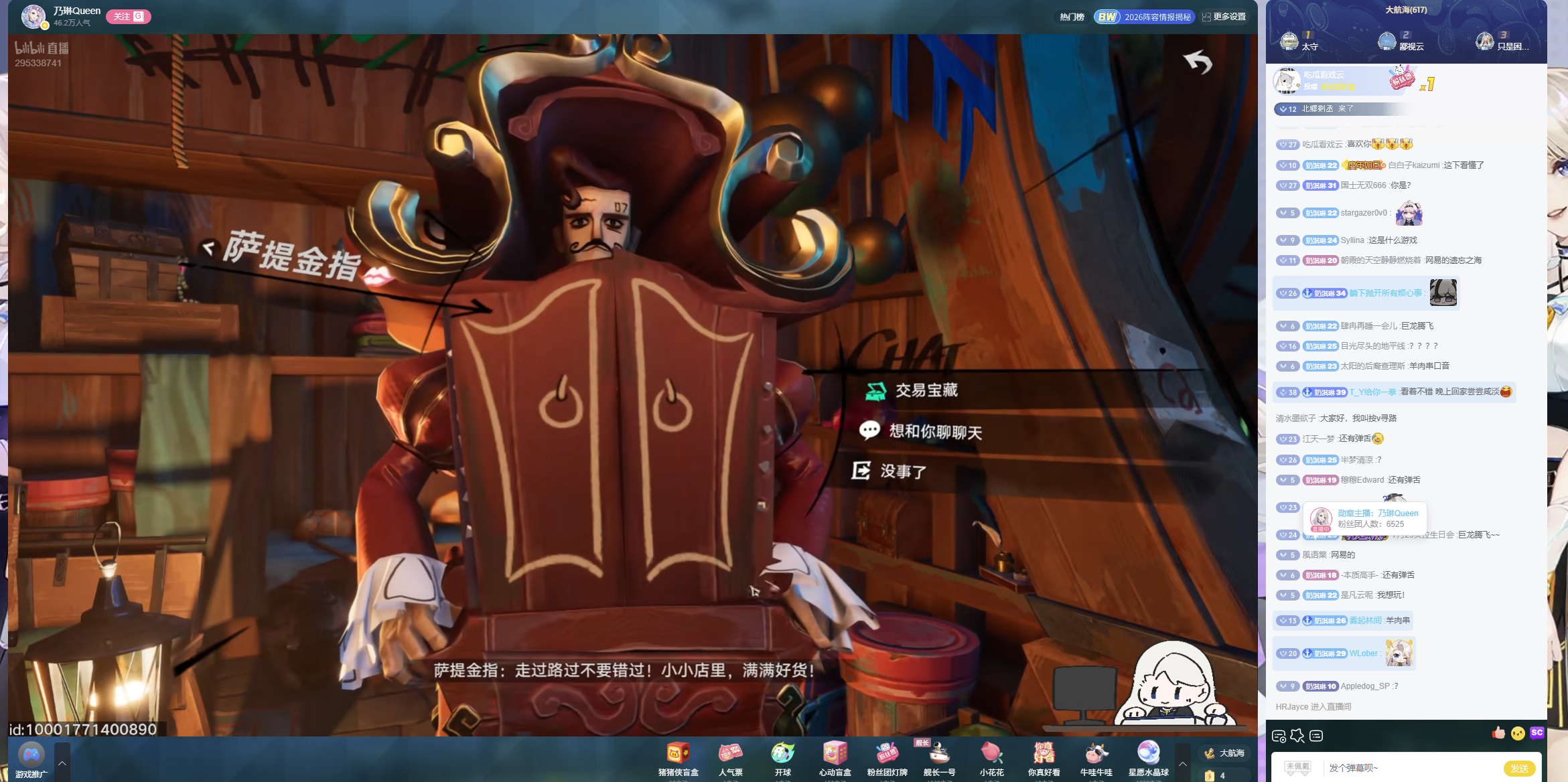This screenshot has height=782, width=1568.
Task: Select the 人气票 gift
Action: coord(730,761)
